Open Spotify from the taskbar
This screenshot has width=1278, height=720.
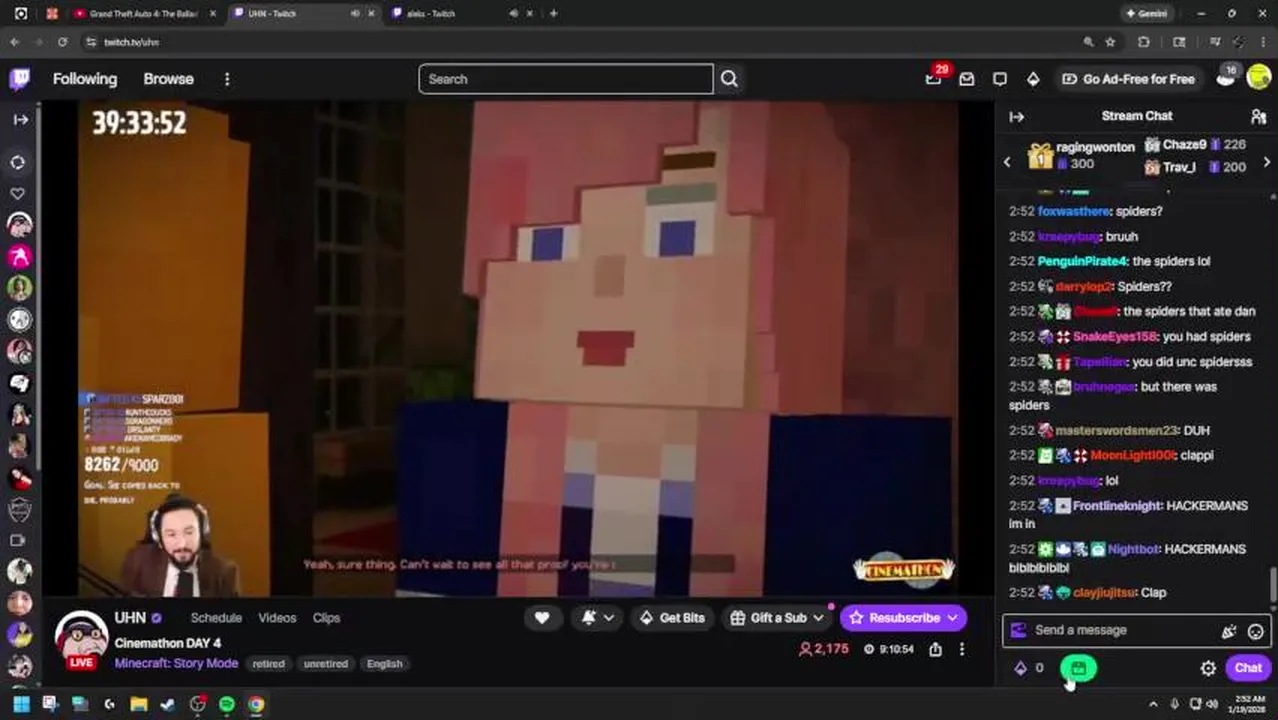[x=227, y=704]
